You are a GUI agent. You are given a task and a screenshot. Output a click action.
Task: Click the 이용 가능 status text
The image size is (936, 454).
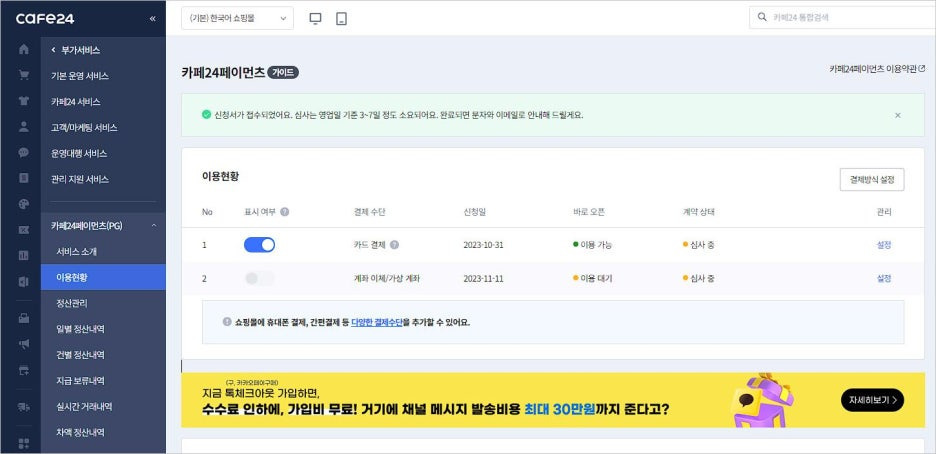click(596, 245)
